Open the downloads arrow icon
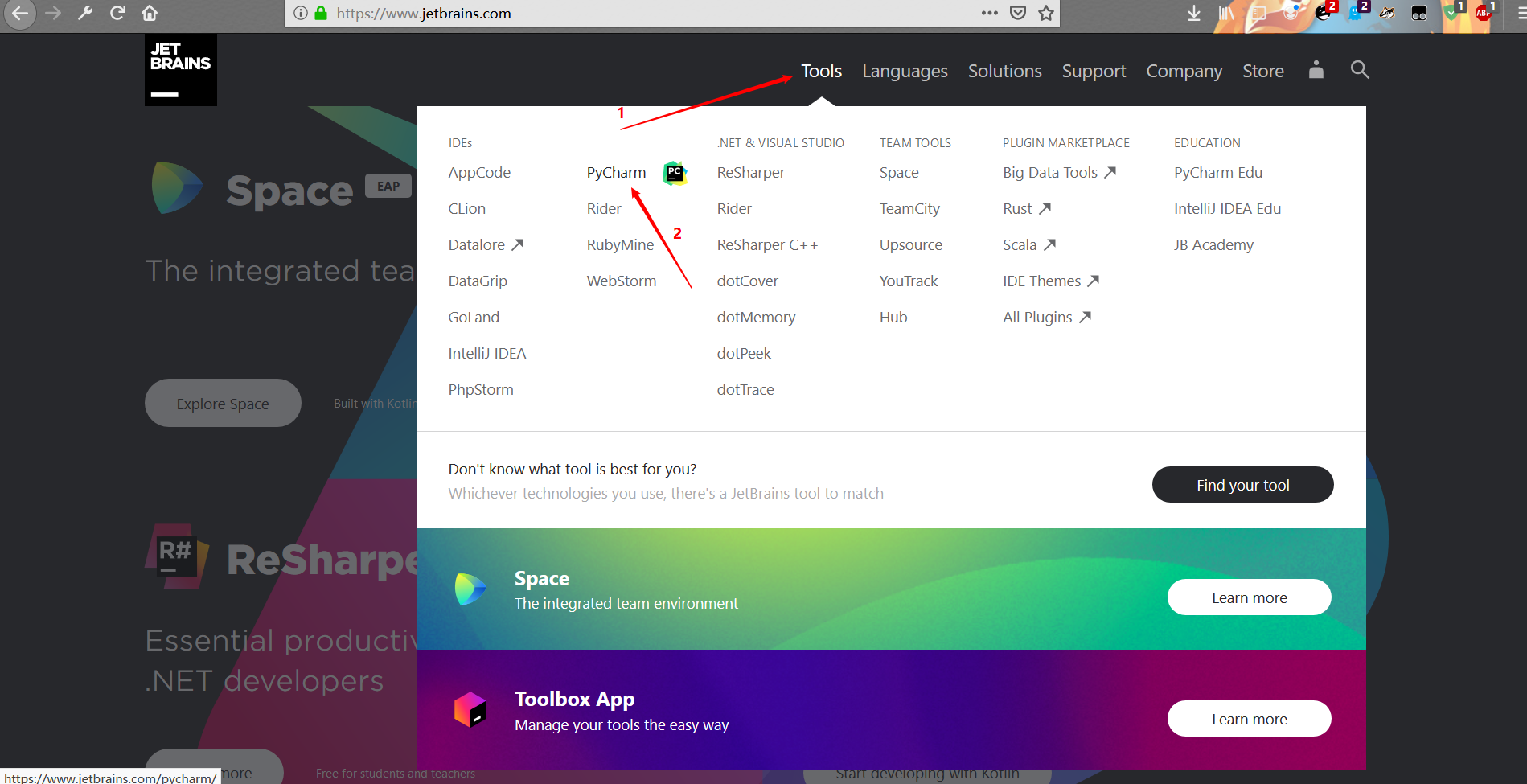 1194,13
